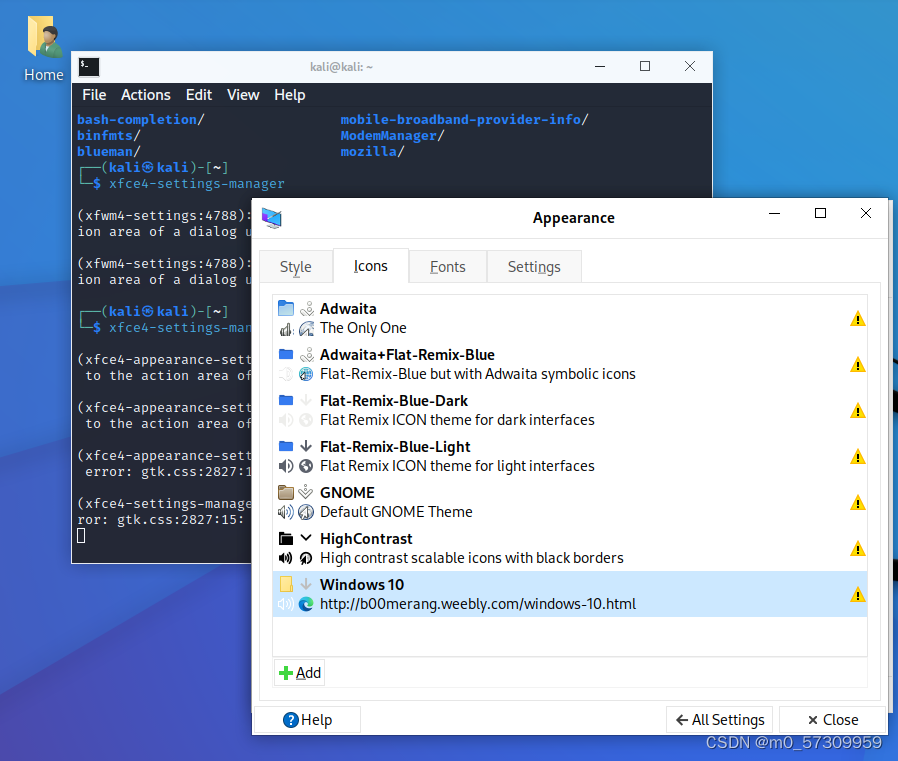Click the speaker icon in HighContrast row
The width and height of the screenshot is (898, 761).
(x=286, y=558)
